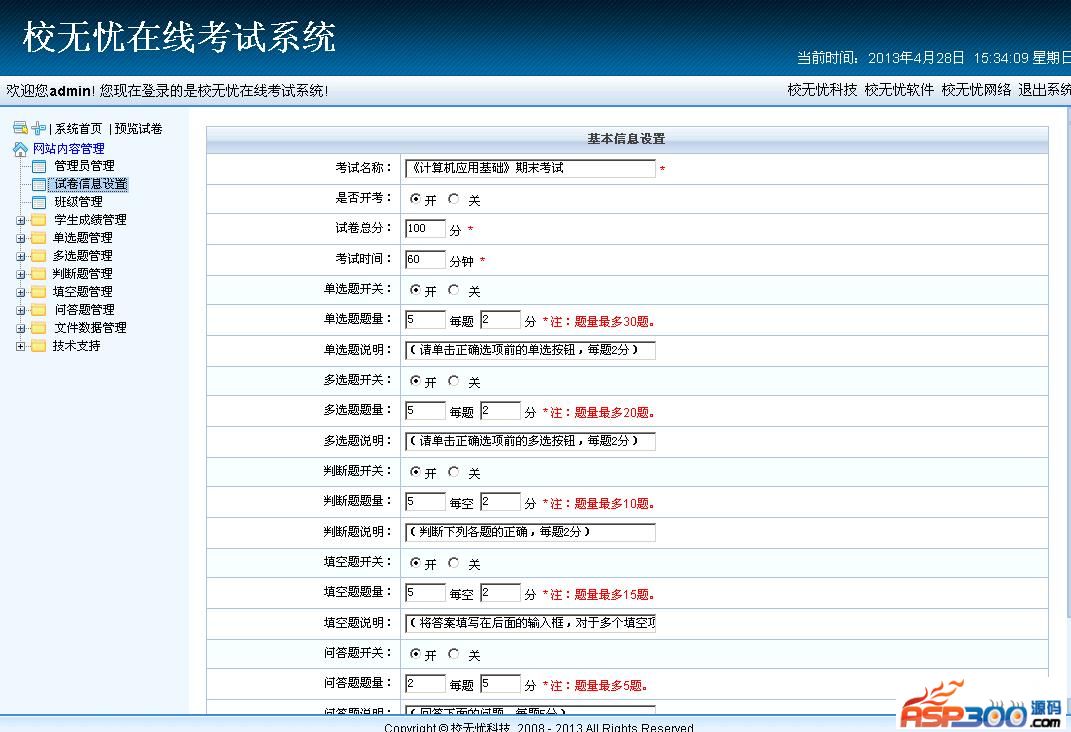
Task: Click the document icon beside 管理员管理
Action: point(38,166)
